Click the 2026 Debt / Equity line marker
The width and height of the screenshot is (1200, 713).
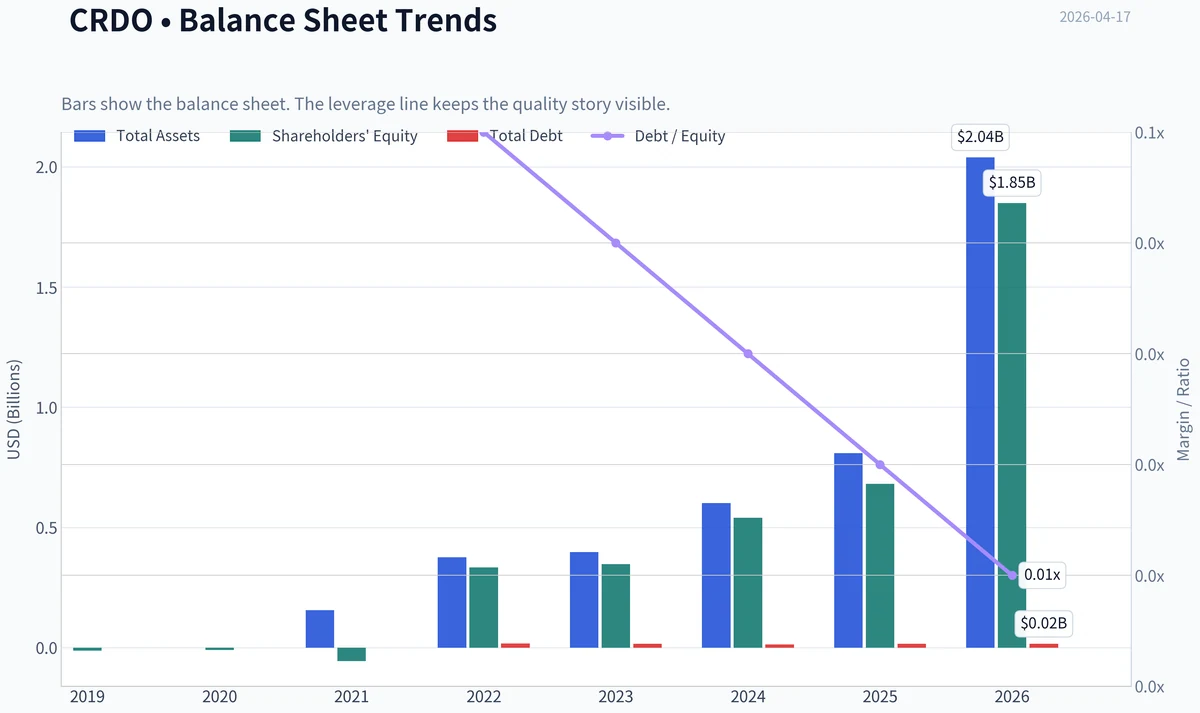click(1012, 575)
